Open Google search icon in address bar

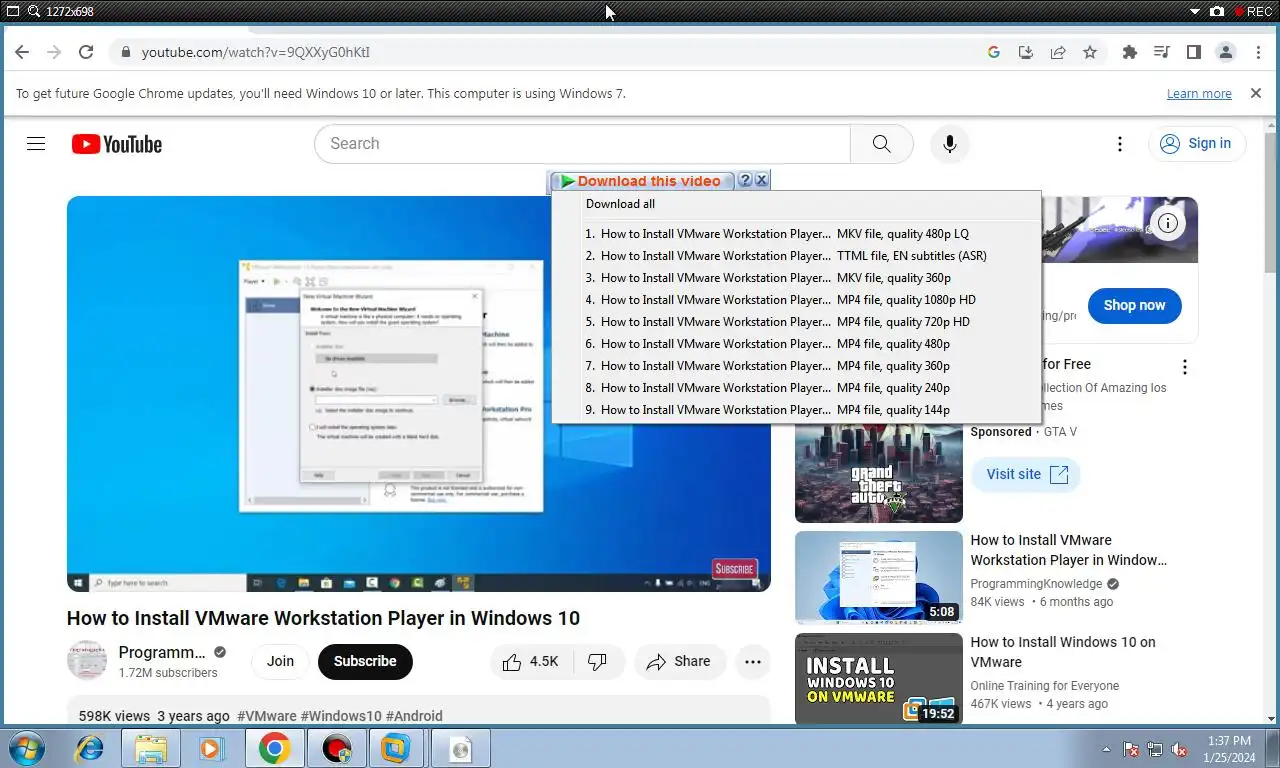coord(994,52)
